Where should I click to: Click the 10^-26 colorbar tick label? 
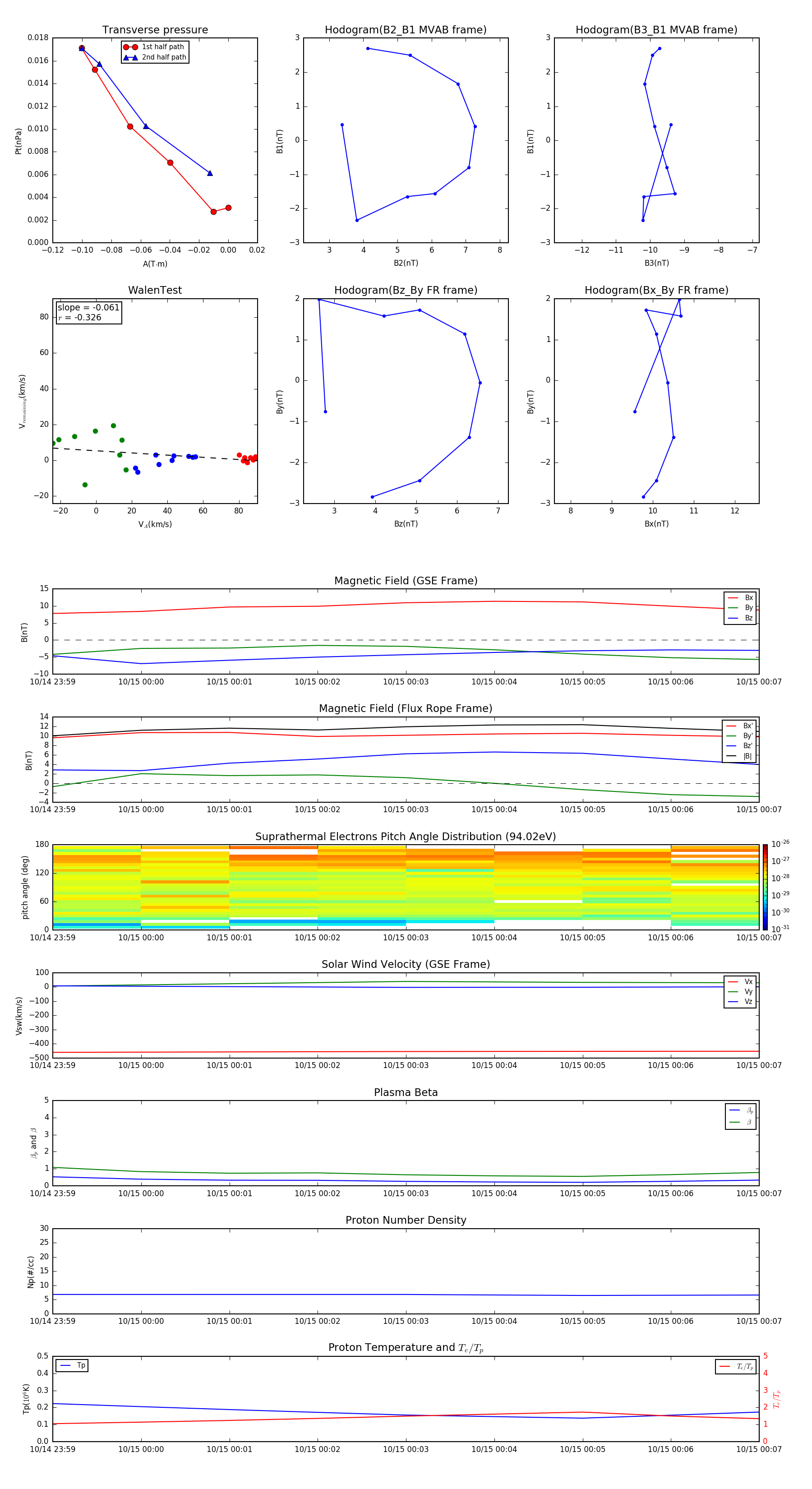pyautogui.click(x=780, y=844)
